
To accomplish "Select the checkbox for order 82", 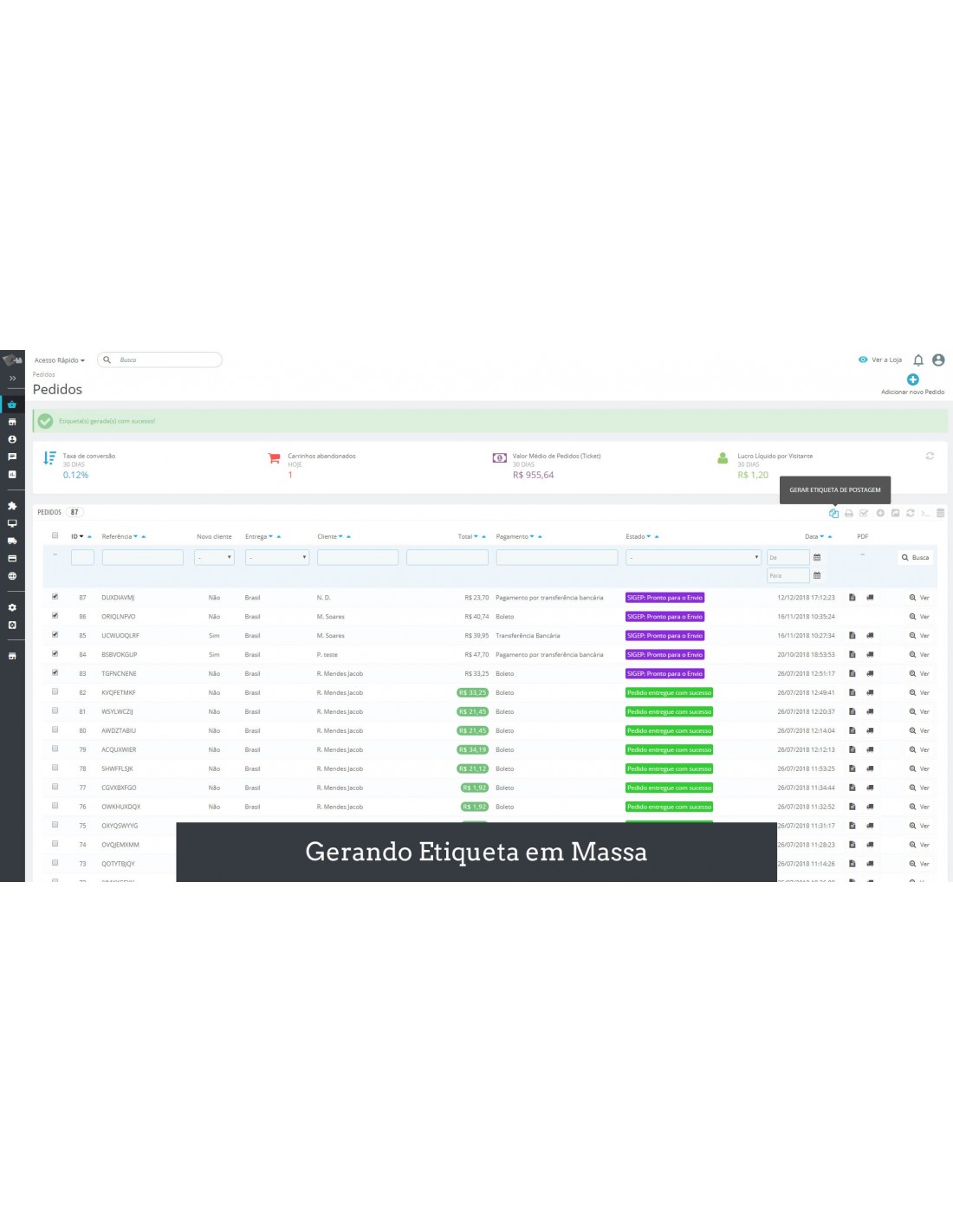I will [x=55, y=692].
